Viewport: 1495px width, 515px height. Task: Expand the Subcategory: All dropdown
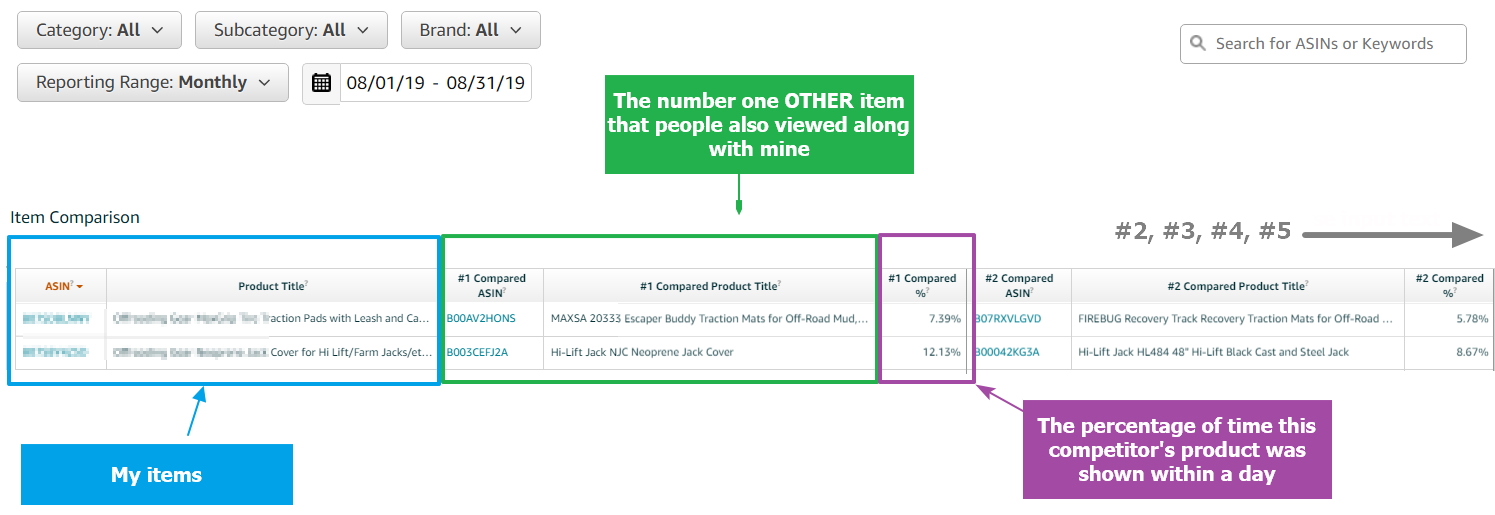point(292,30)
